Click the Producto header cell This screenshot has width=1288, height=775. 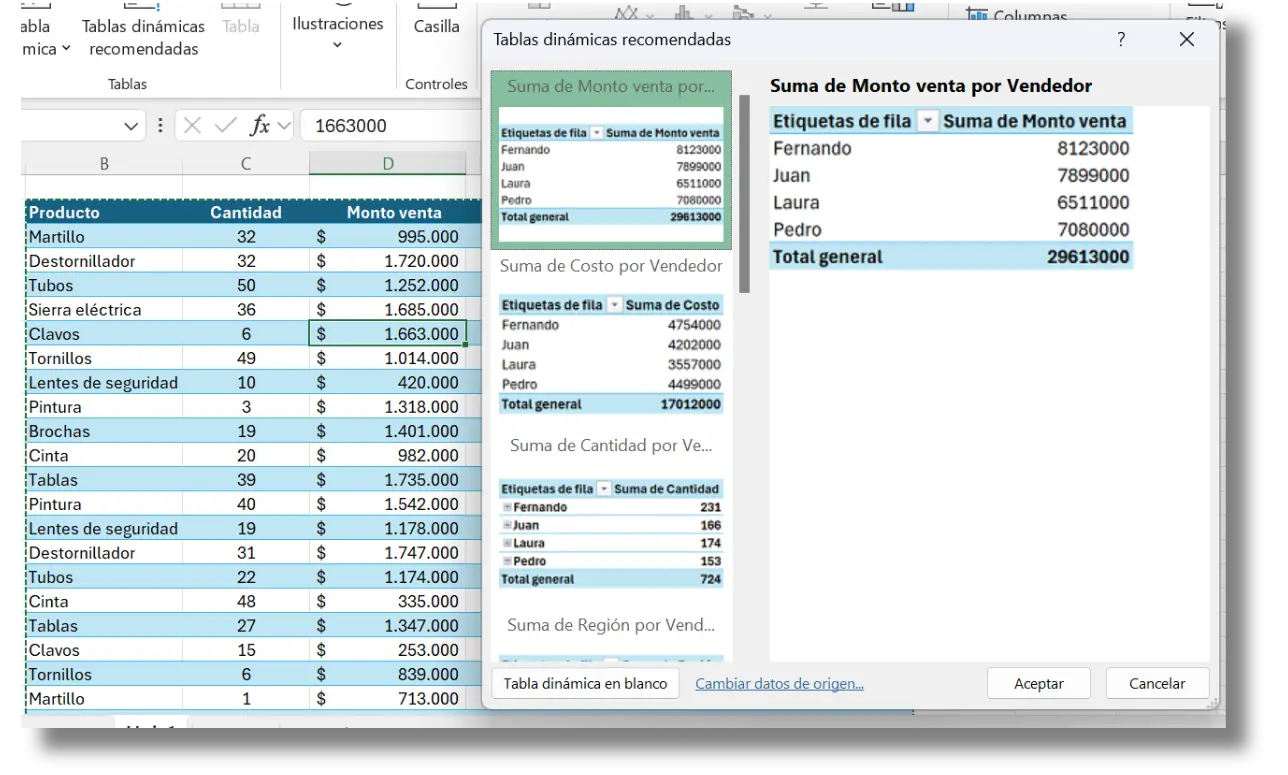[x=104, y=212]
